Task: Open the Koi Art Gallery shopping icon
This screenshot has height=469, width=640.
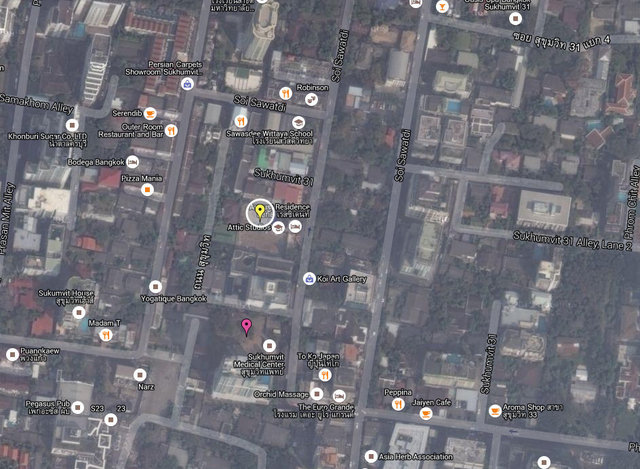Action: [309, 279]
